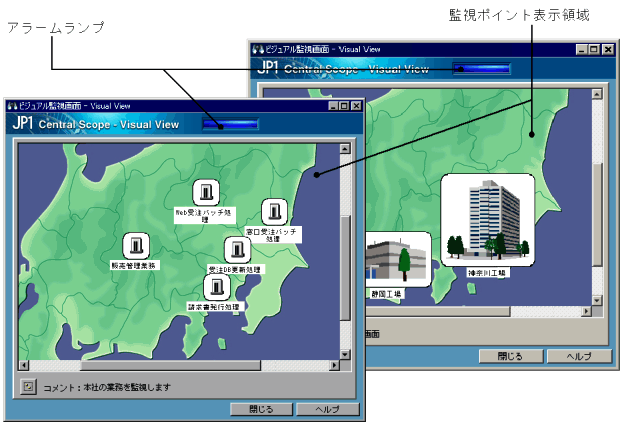The width and height of the screenshot is (622, 425).
Task: Click the back window title bar app icon
Action: click(x=258, y=50)
